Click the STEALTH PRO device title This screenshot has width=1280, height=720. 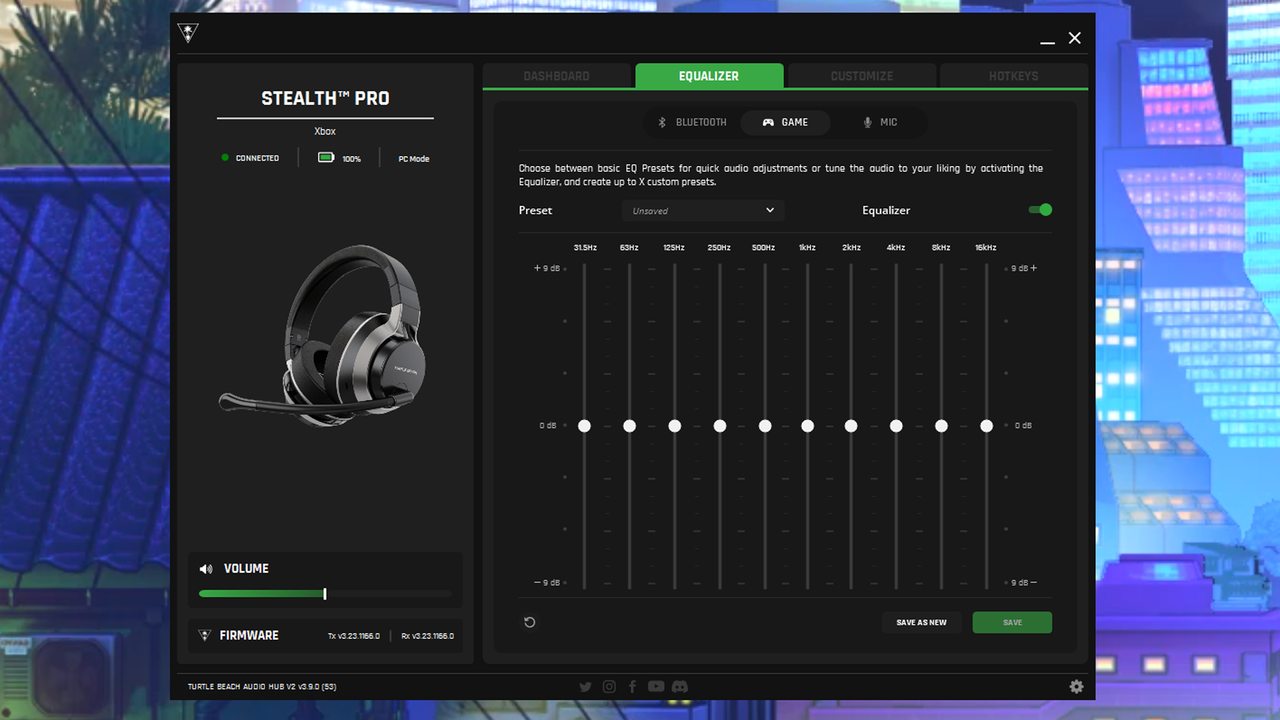click(x=325, y=98)
